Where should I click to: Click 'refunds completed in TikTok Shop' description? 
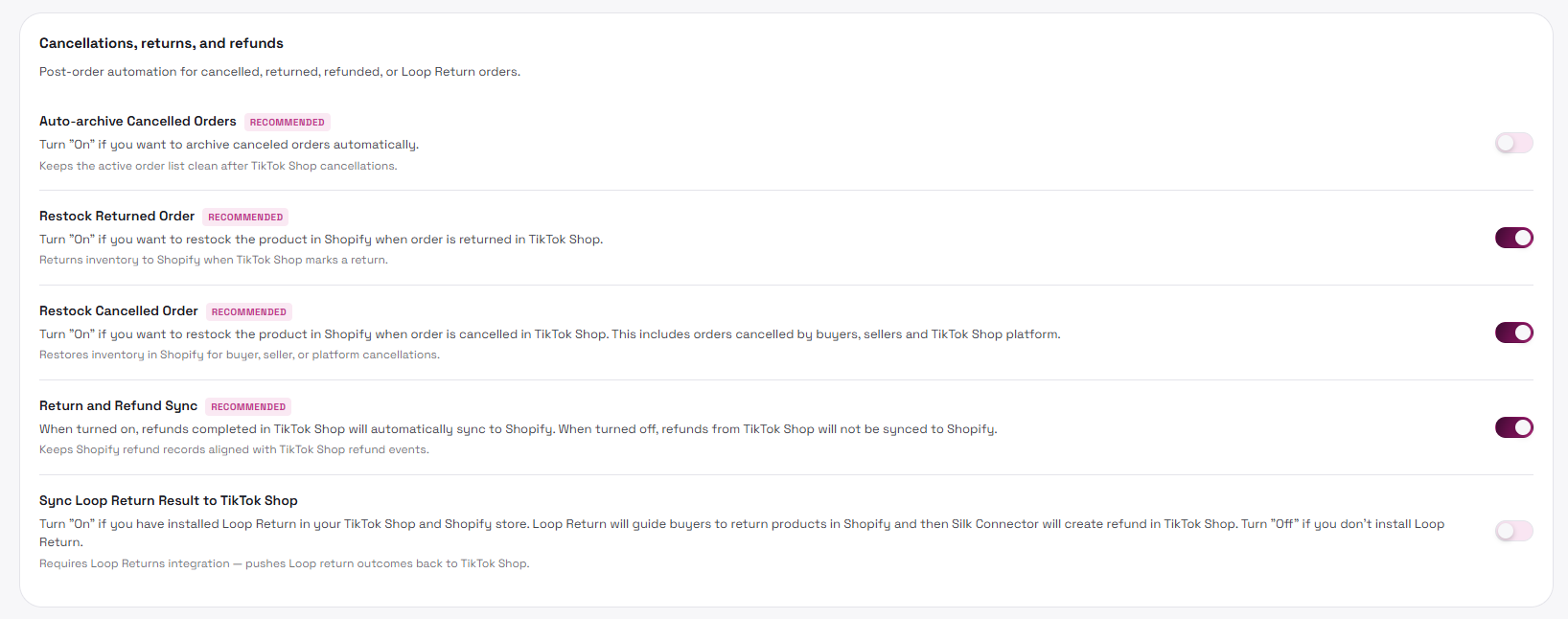tap(519, 429)
